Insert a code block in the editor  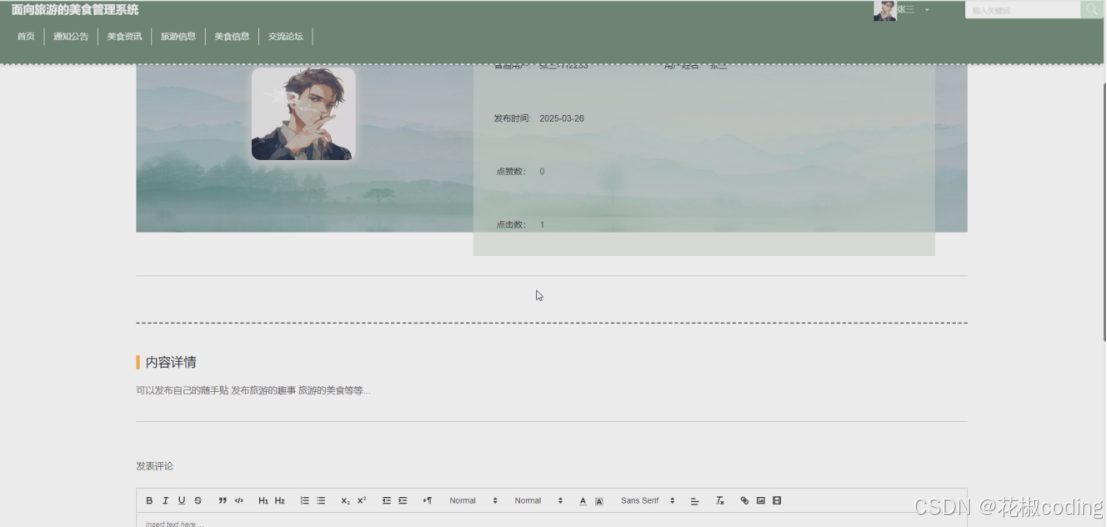click(x=239, y=500)
